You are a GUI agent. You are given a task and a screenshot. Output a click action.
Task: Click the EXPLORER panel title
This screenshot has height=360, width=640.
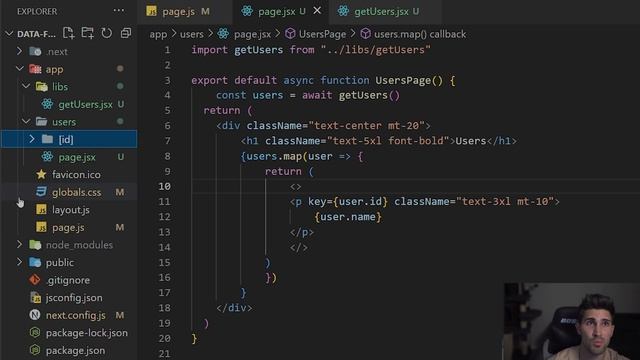pos(37,11)
